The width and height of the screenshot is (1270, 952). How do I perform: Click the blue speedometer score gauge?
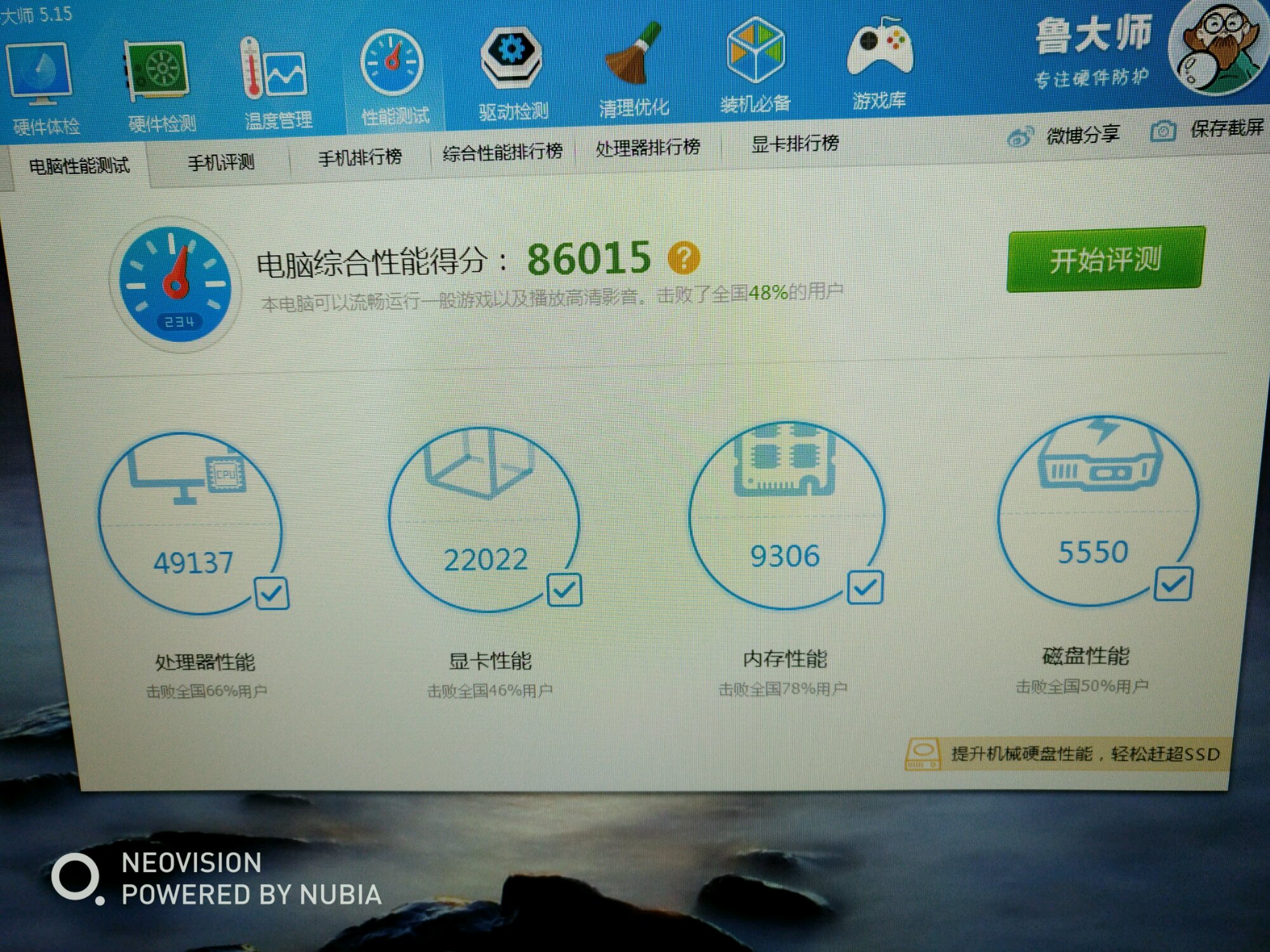[x=175, y=283]
